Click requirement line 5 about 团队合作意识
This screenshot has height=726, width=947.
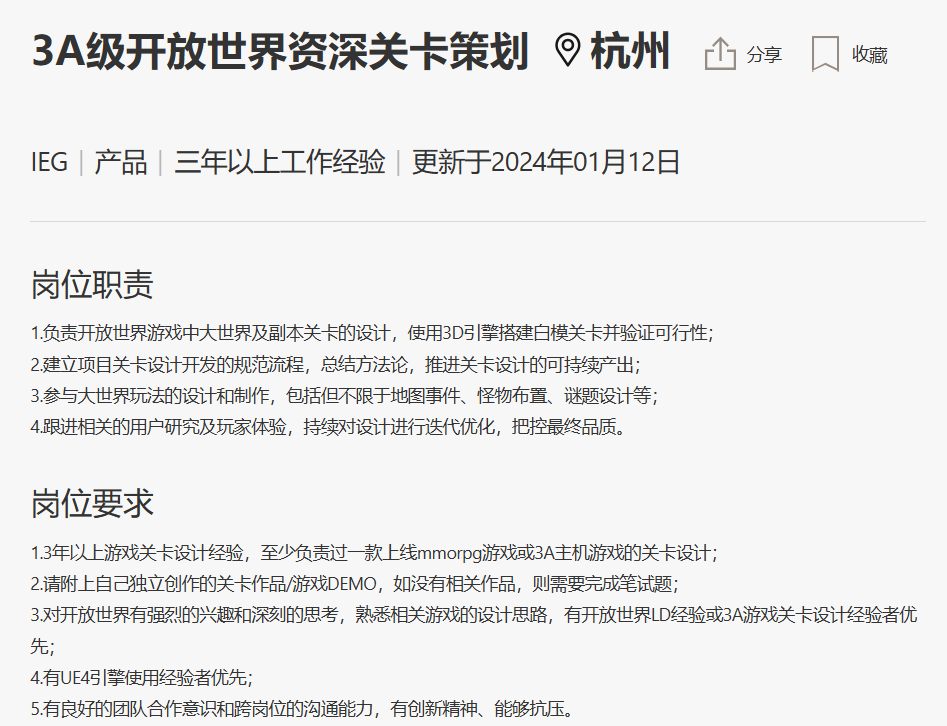coord(303,708)
